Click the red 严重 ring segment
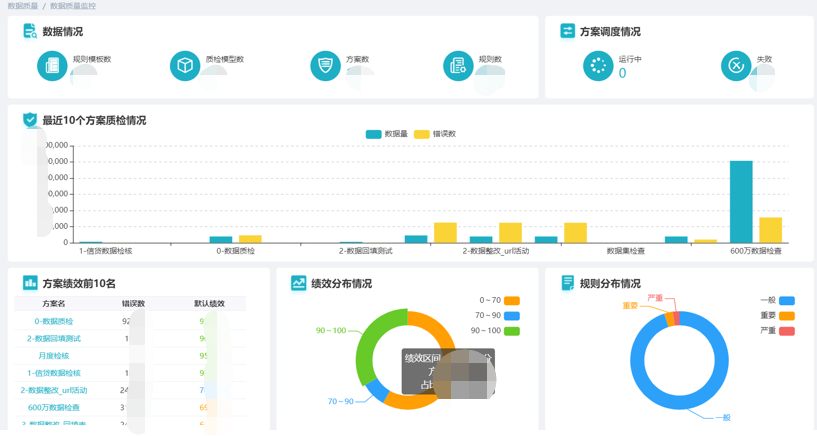817x436 pixels. (x=676, y=318)
